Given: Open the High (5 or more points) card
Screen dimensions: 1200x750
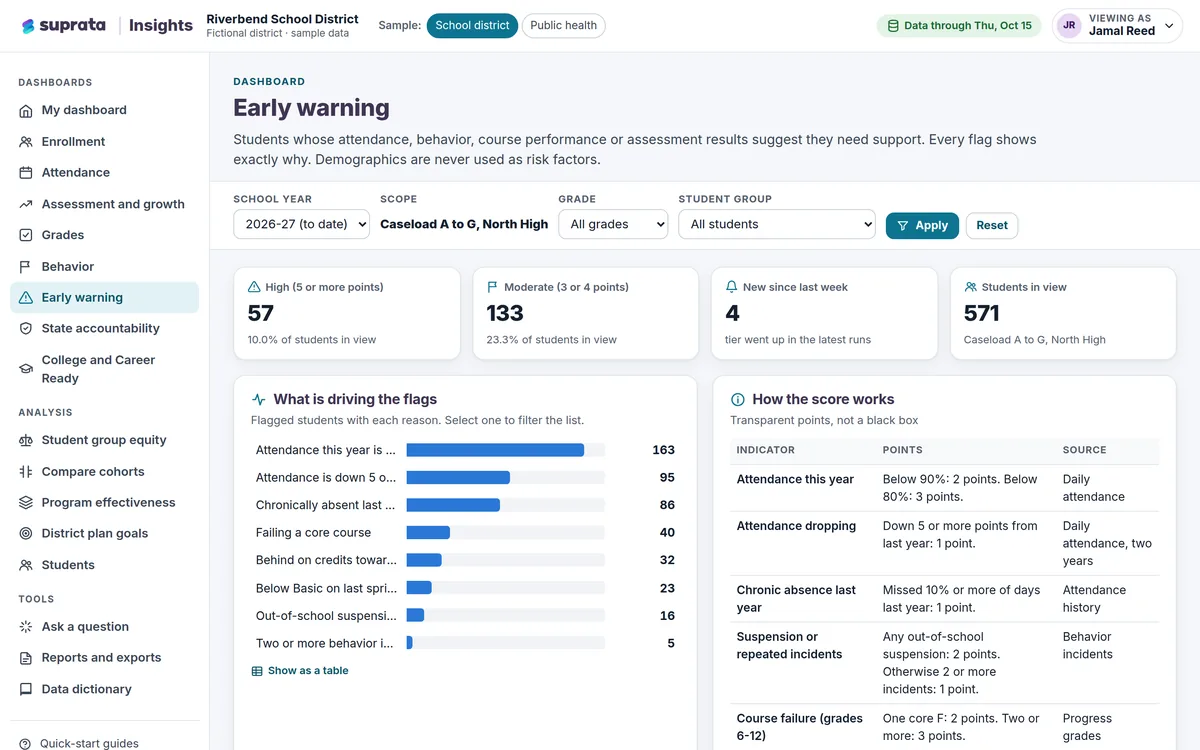Looking at the screenshot, I should pyautogui.click(x=348, y=313).
